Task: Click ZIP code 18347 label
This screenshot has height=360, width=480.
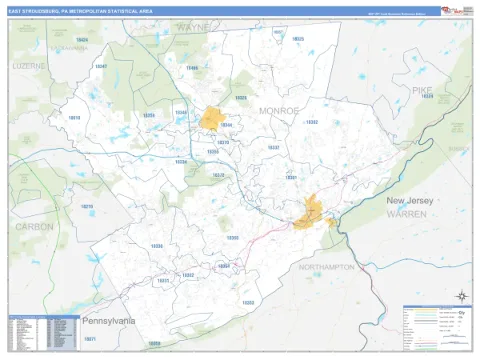Action: (101, 66)
